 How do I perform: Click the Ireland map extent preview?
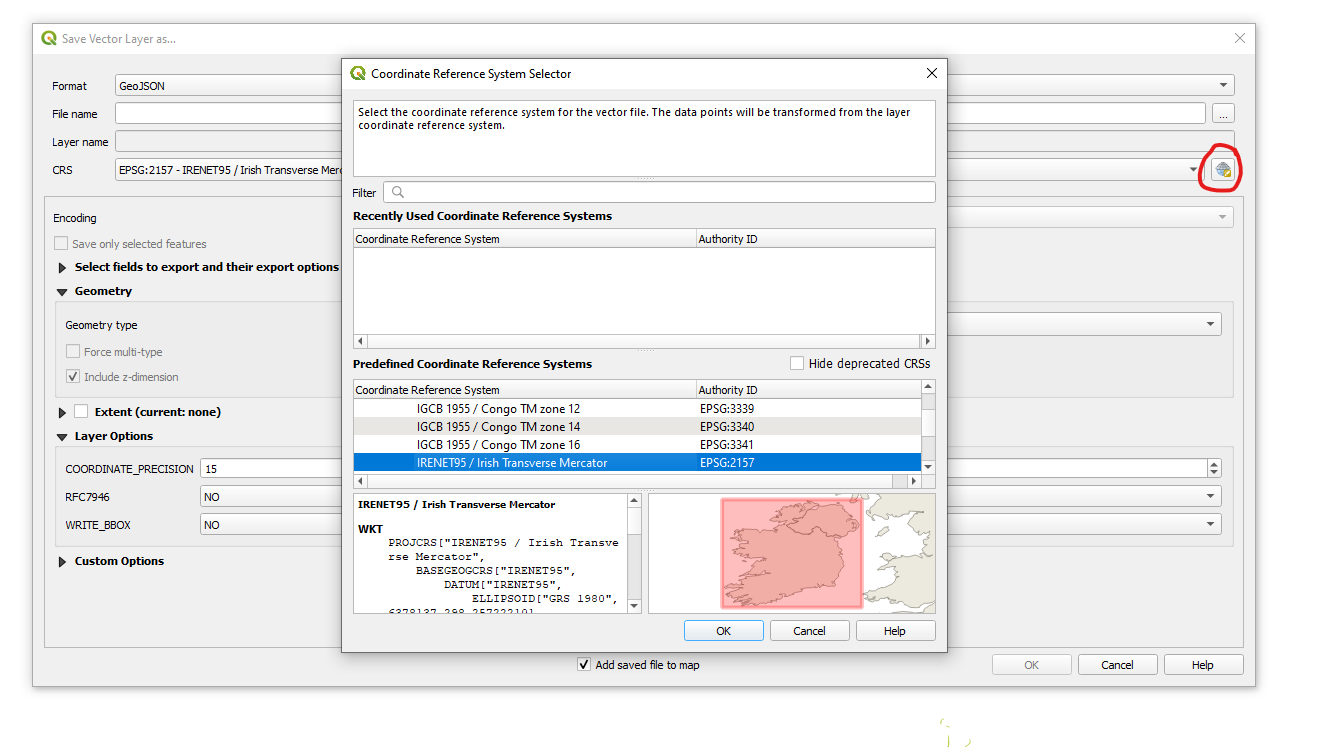pos(791,553)
